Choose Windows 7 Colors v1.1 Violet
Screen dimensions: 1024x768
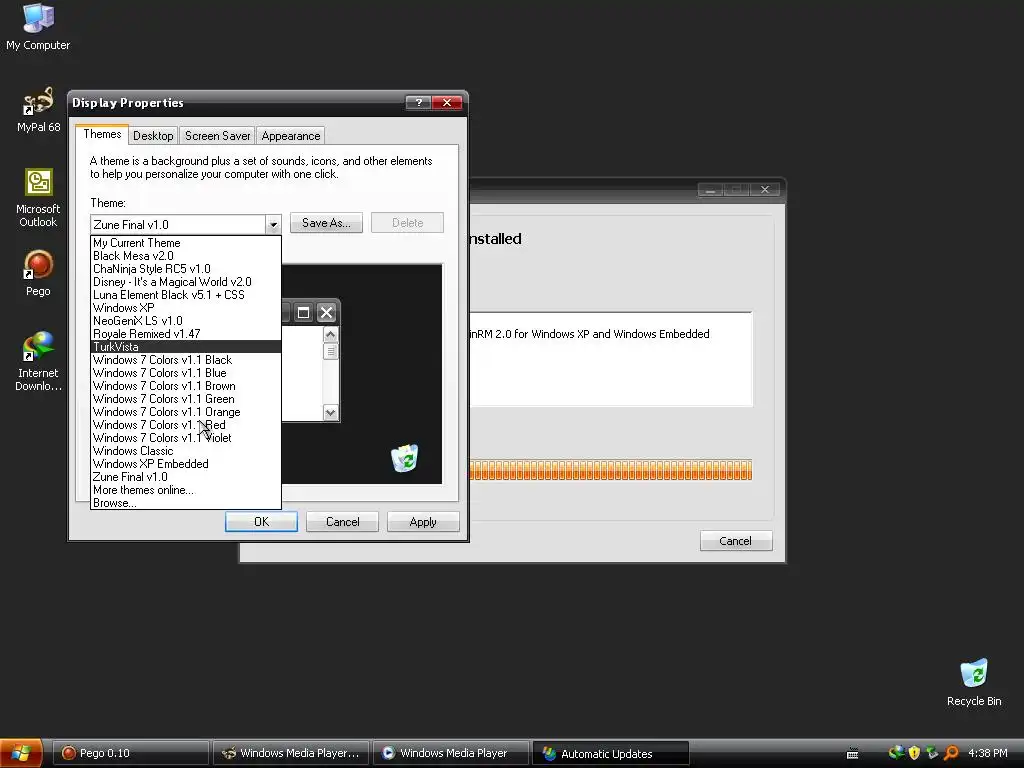point(185,438)
